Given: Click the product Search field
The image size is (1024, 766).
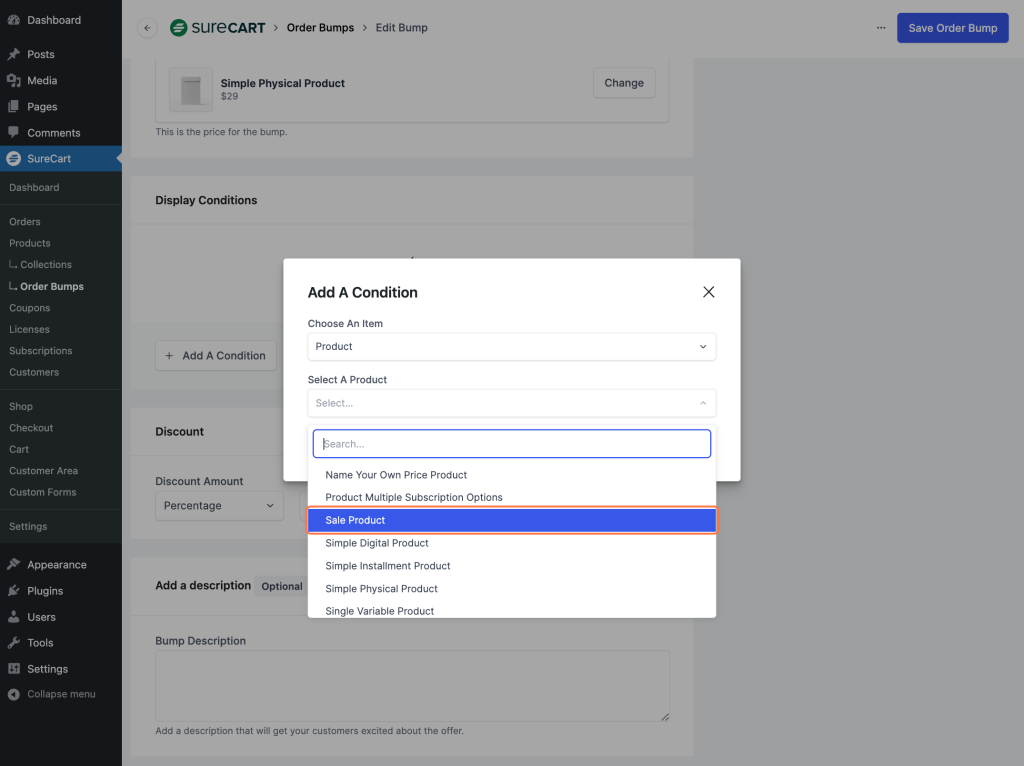Looking at the screenshot, I should [x=511, y=444].
